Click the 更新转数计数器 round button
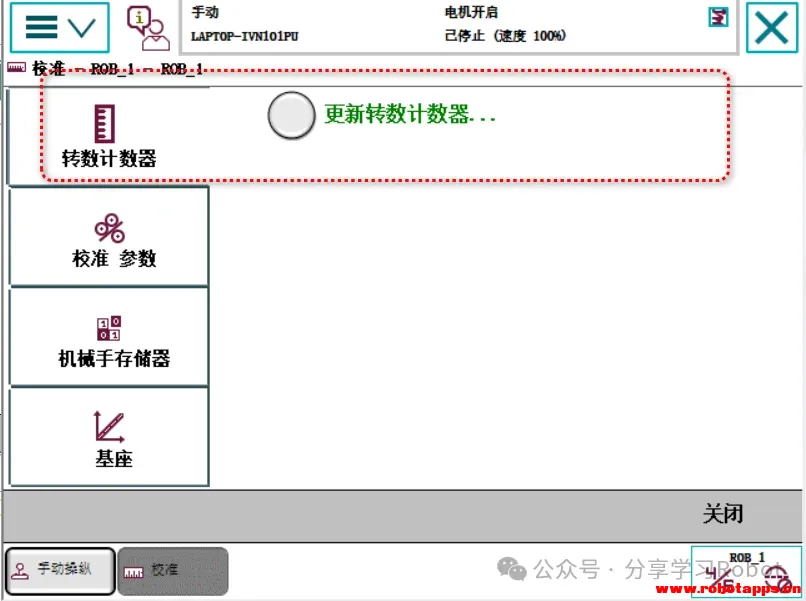Viewport: 806px width, 601px height. pos(291,115)
